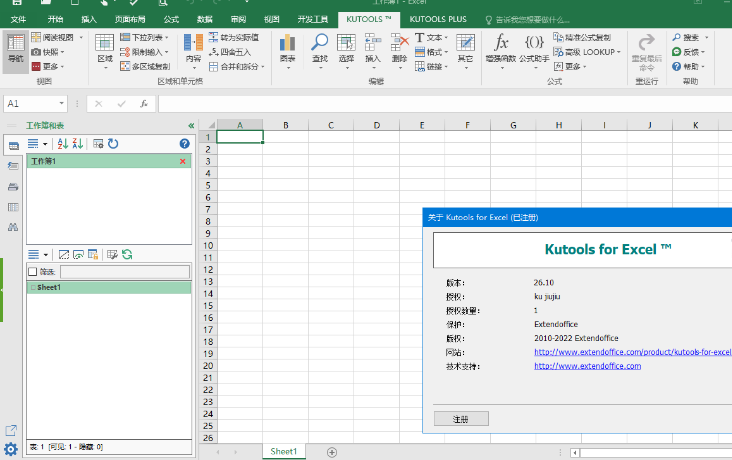The height and width of the screenshot is (460, 732).
Task: Switch to the 开始 ribbon tab
Action: click(55, 19)
